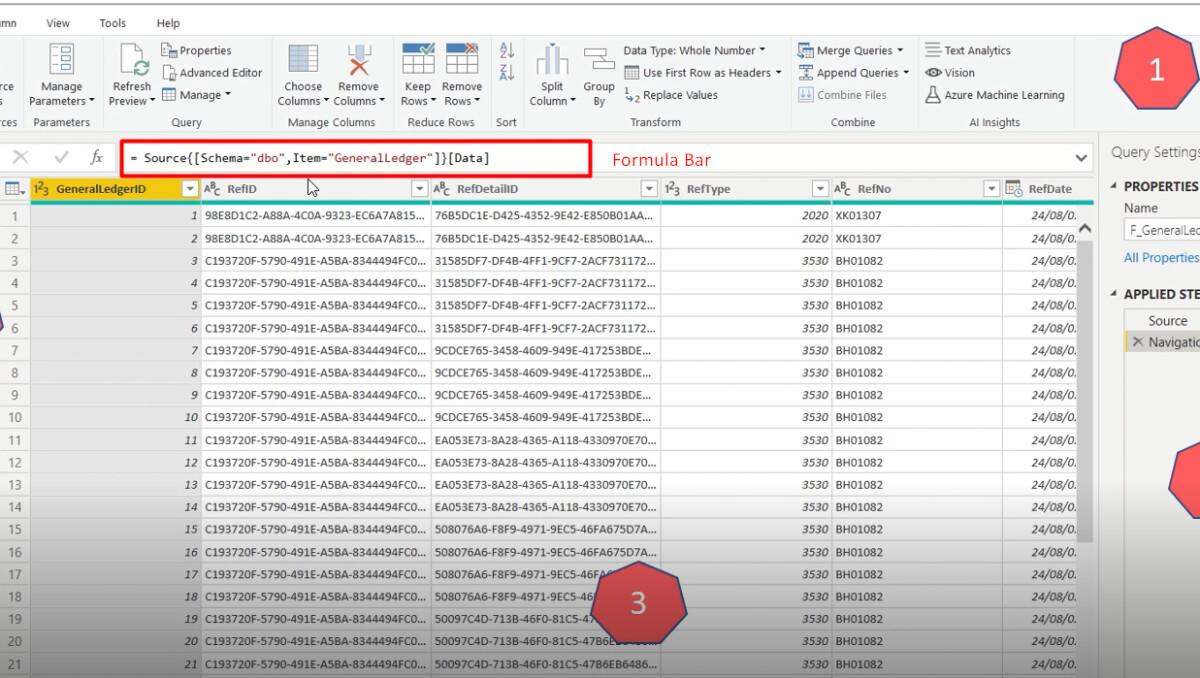Open the View menu
The height and width of the screenshot is (678, 1200).
pyautogui.click(x=57, y=22)
